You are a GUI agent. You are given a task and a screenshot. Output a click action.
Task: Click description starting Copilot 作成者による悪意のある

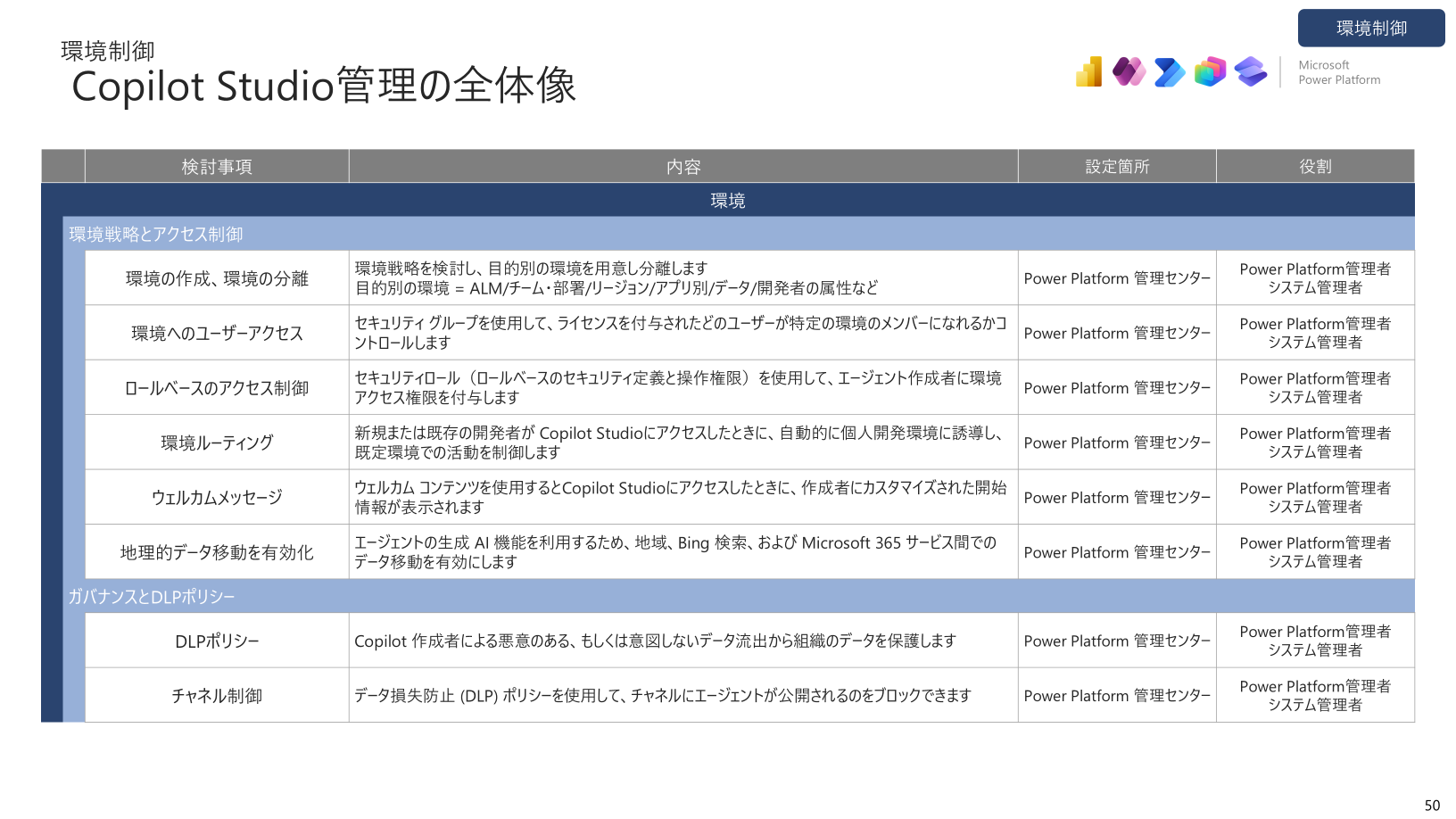click(x=683, y=641)
